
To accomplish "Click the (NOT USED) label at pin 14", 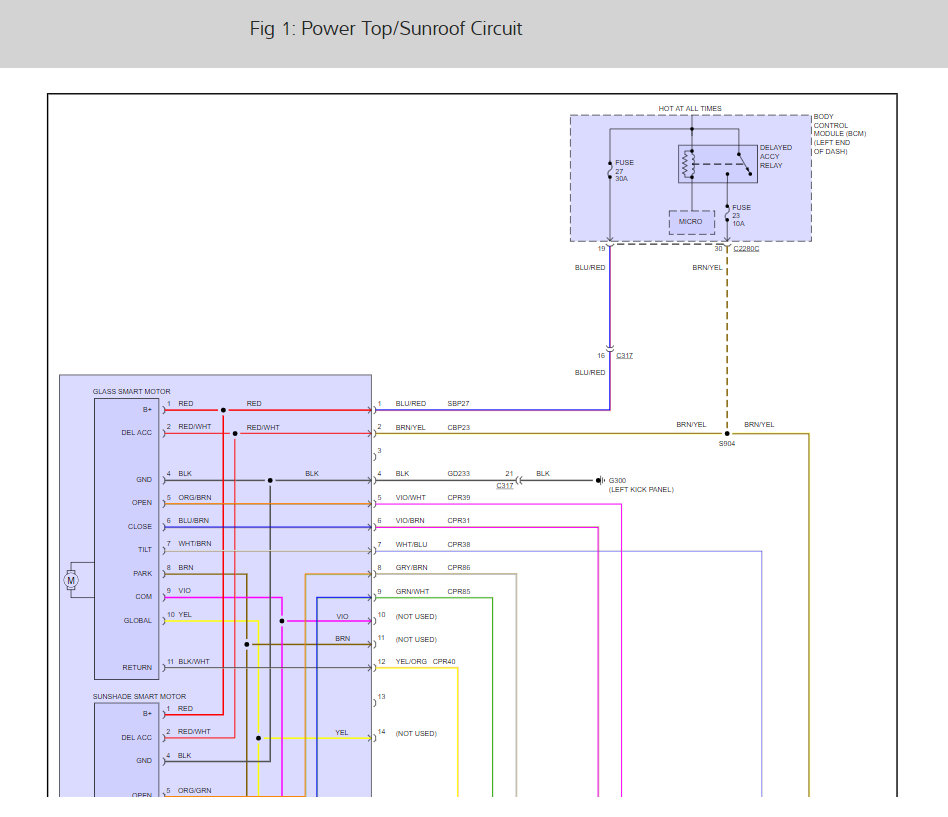I will (416, 734).
